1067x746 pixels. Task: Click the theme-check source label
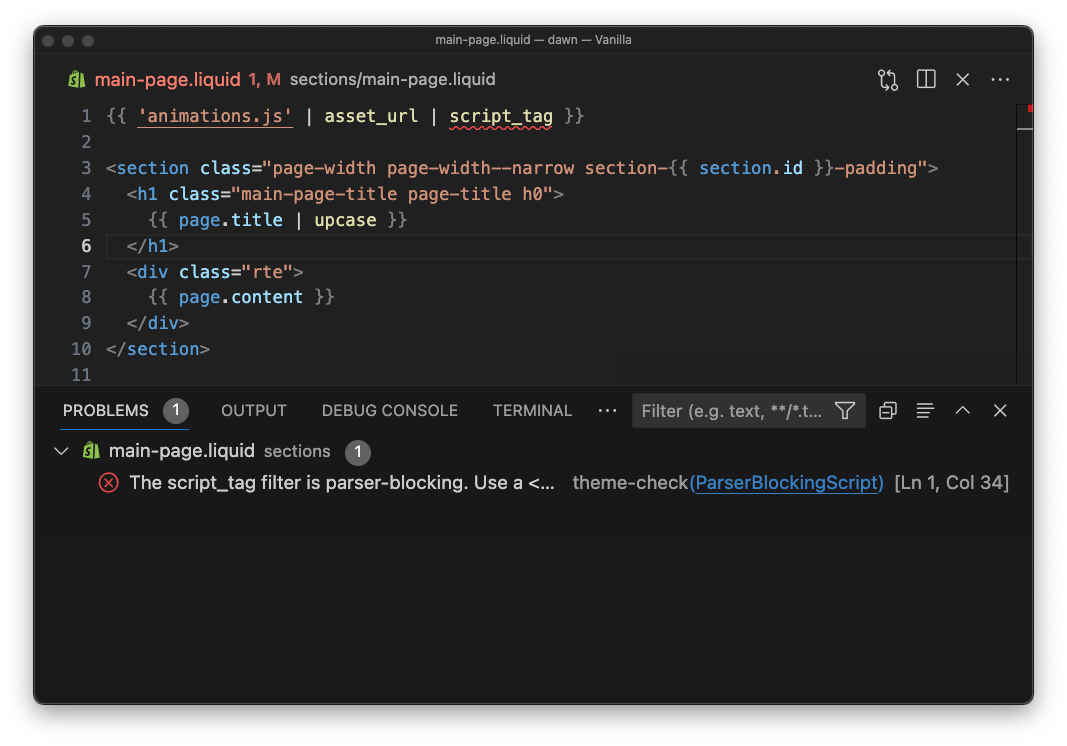630,483
